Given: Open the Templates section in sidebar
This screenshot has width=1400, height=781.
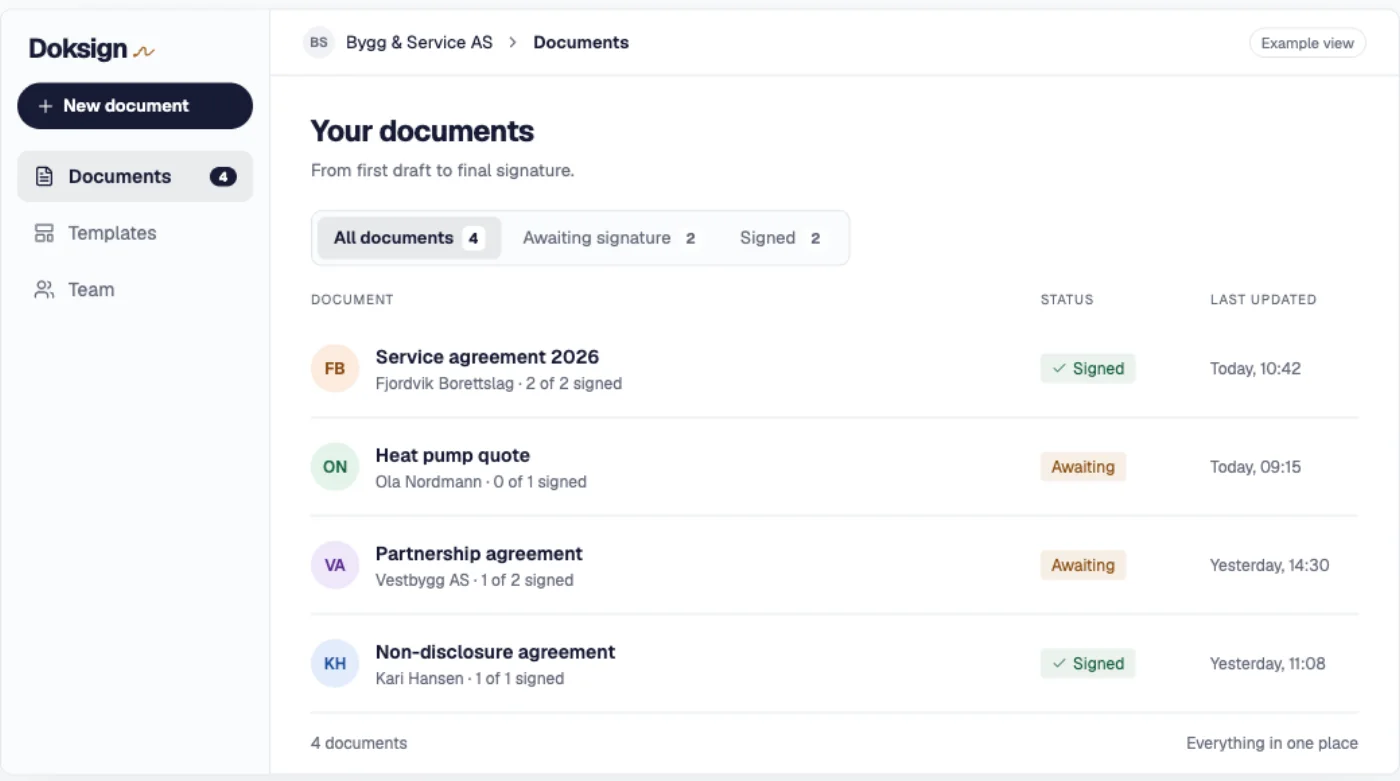Looking at the screenshot, I should click(x=135, y=233).
